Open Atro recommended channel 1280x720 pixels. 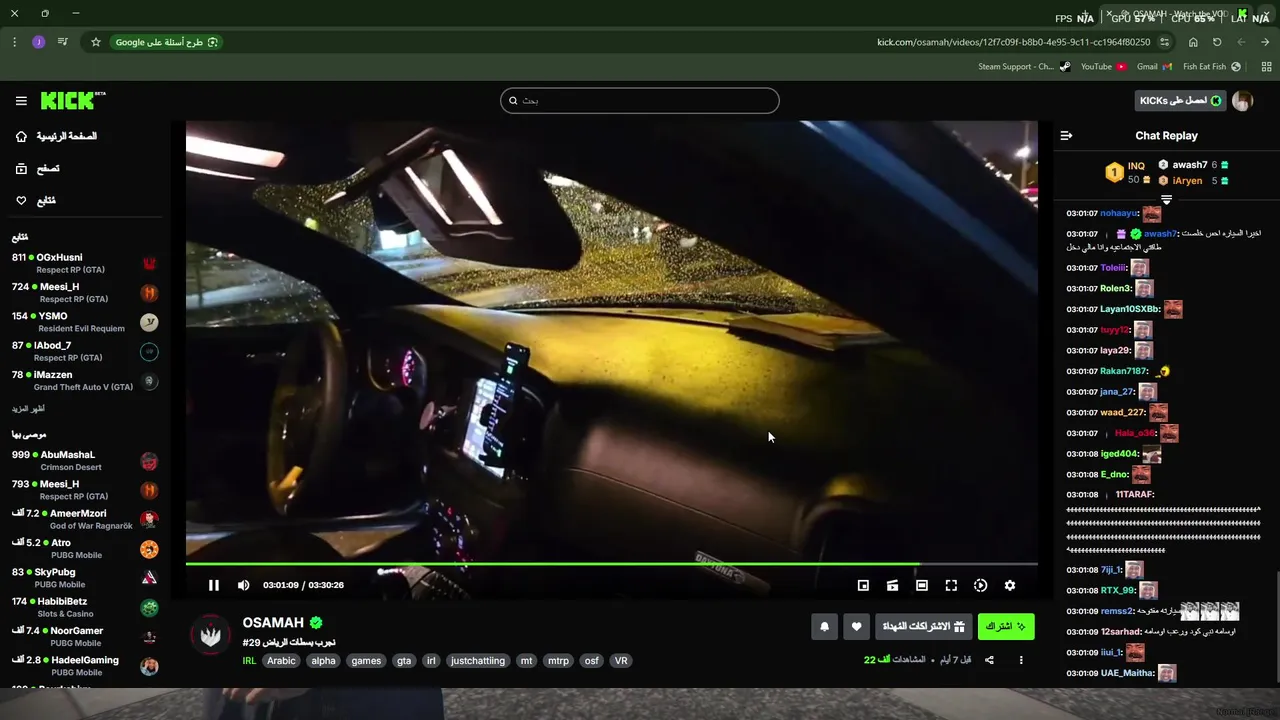85,548
